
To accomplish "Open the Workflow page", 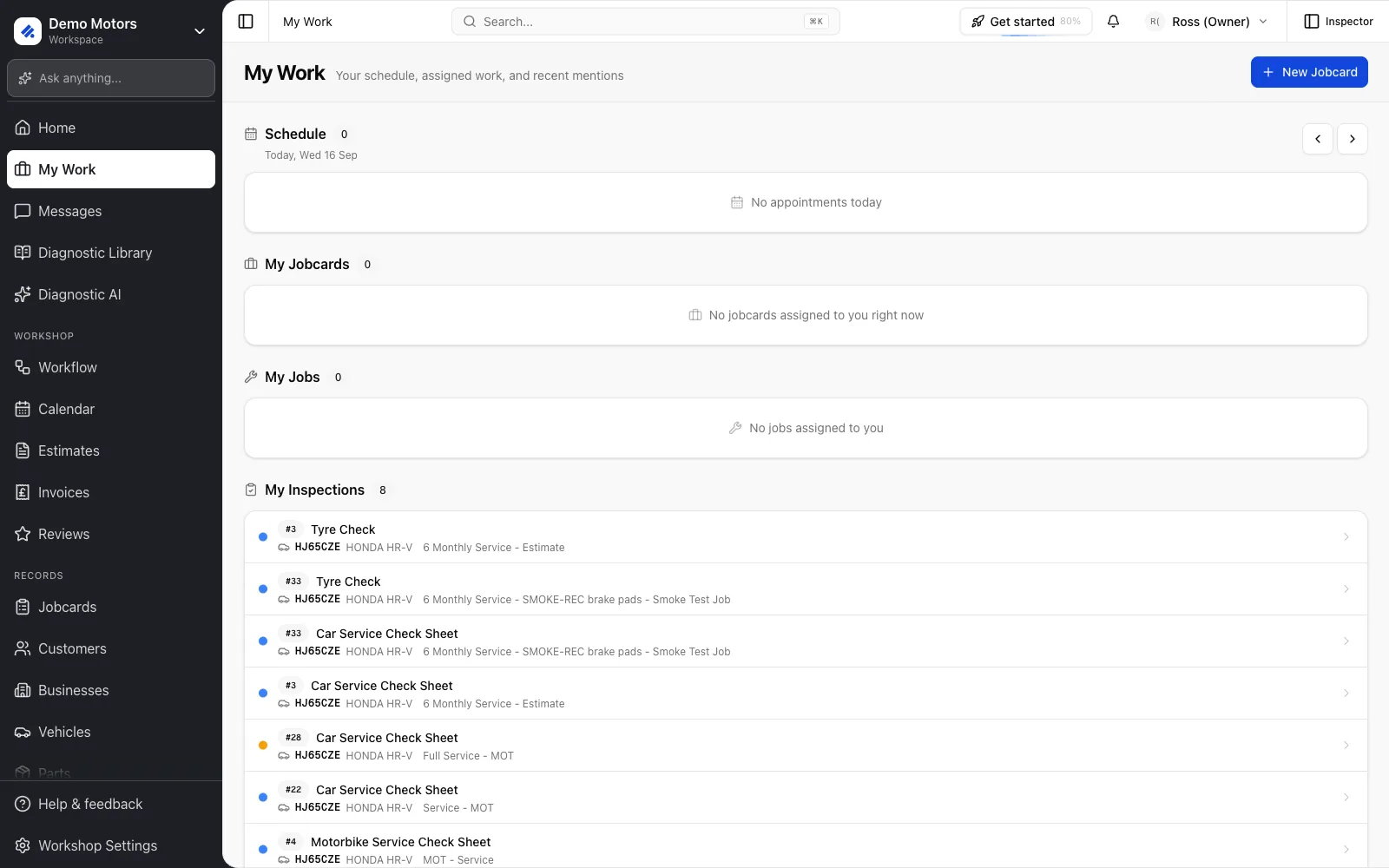I will coord(111,367).
